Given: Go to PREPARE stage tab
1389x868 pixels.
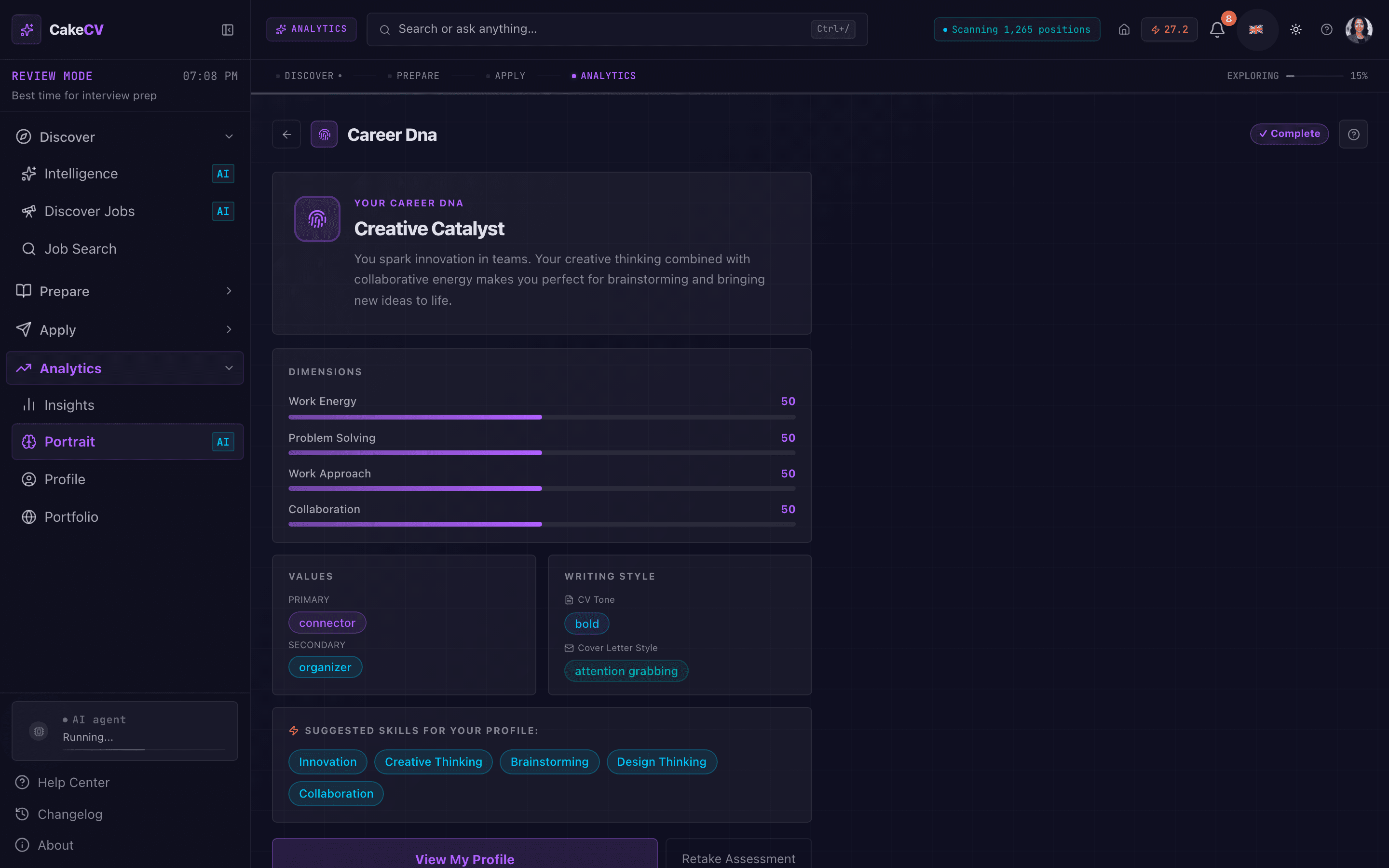Looking at the screenshot, I should coord(413,76).
